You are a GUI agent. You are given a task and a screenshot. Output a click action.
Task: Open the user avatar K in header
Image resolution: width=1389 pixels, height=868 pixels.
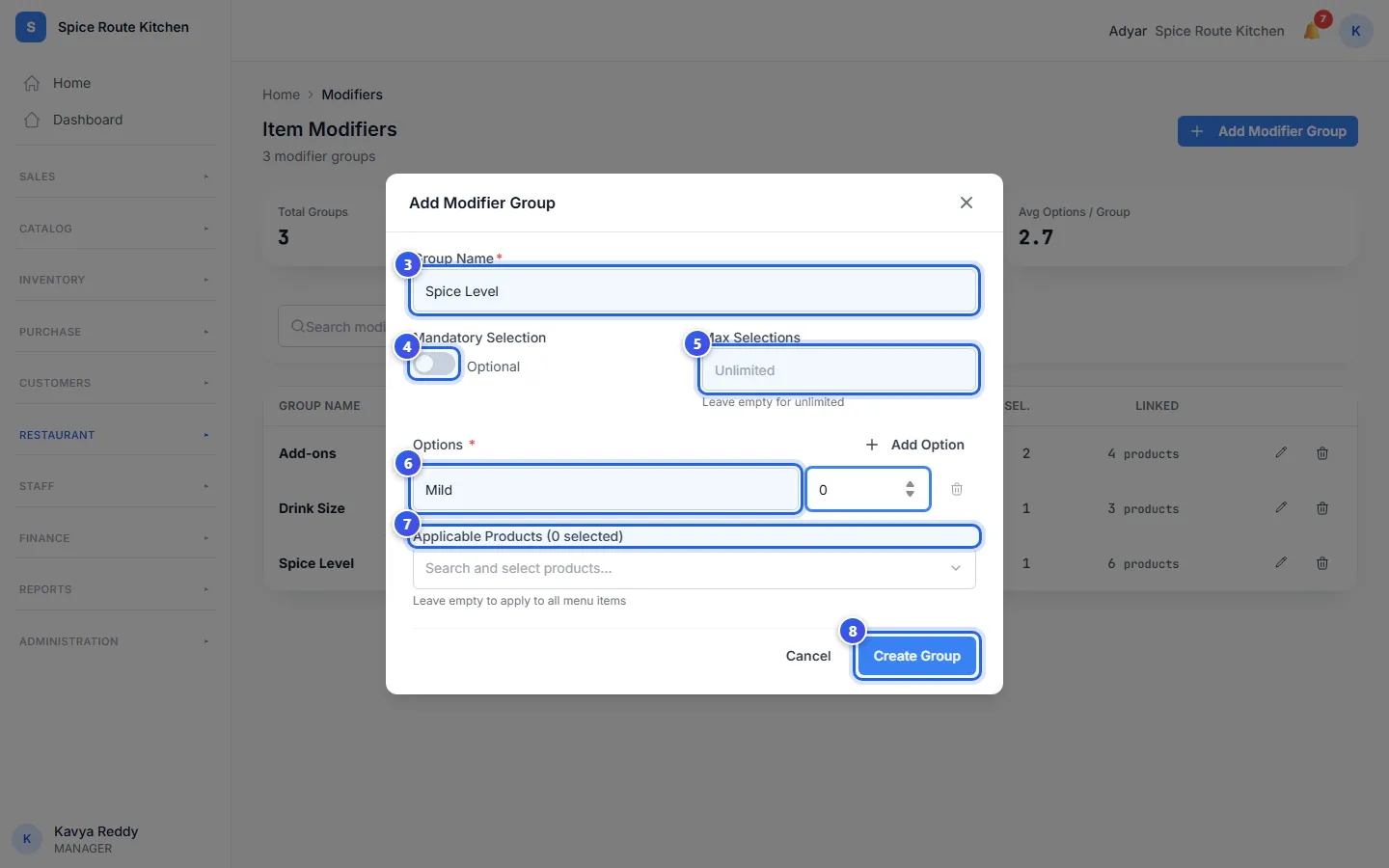click(1355, 31)
